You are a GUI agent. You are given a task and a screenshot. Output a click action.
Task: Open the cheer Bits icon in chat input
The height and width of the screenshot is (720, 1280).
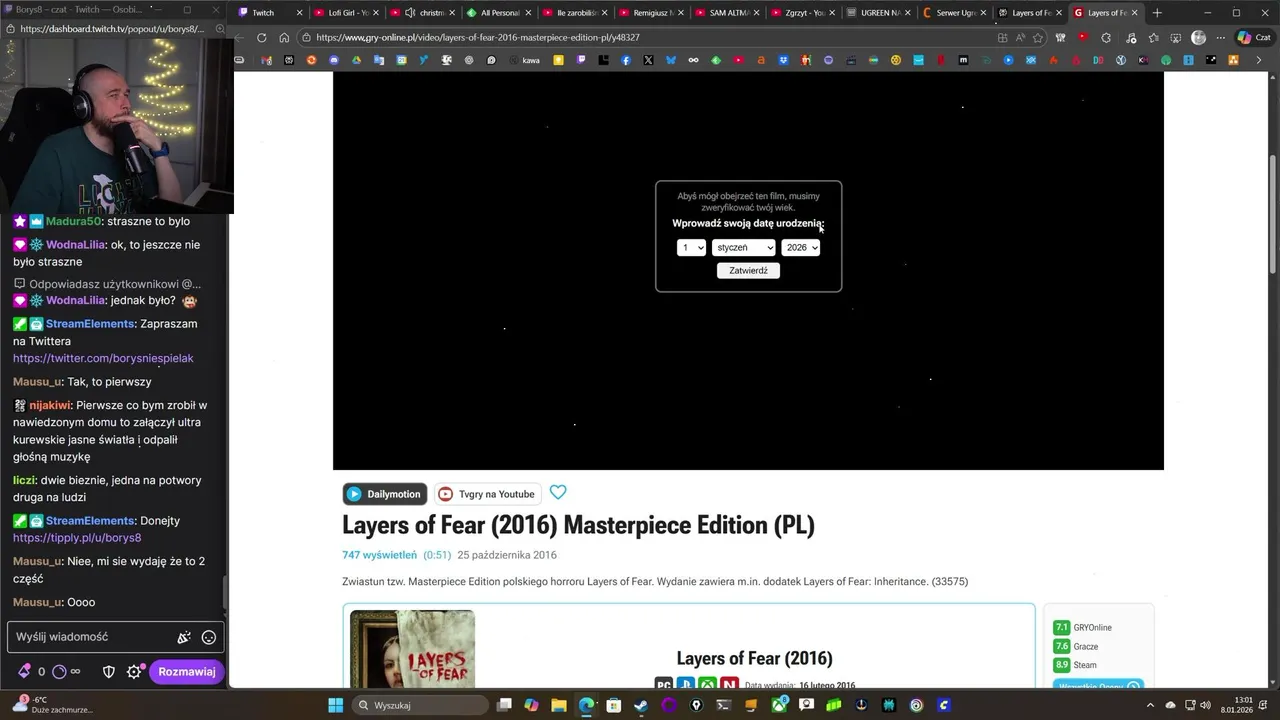[x=184, y=637]
